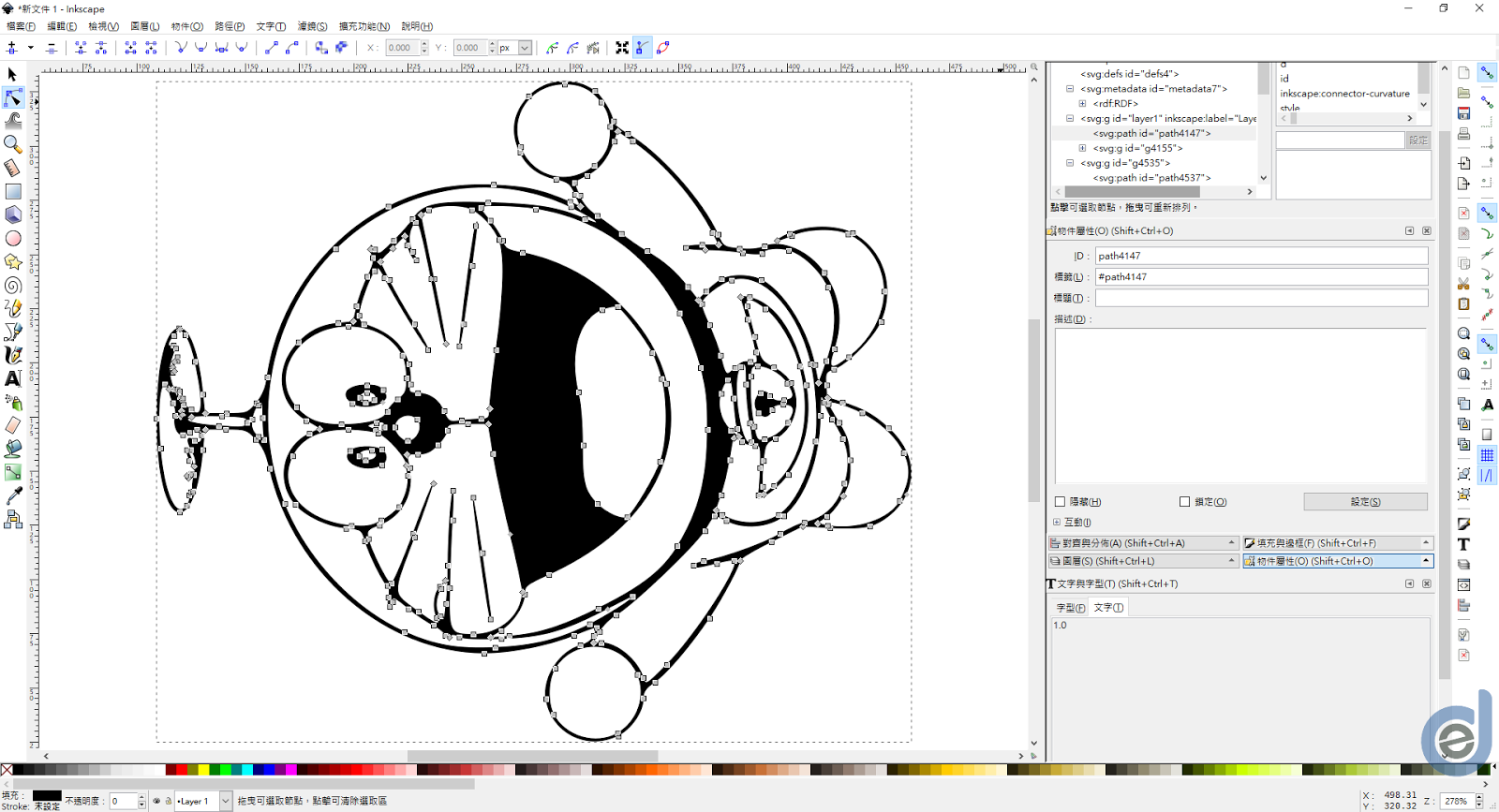Toggle show transformation handles button
Viewport: 1499px width, 812px height.
pos(622,48)
